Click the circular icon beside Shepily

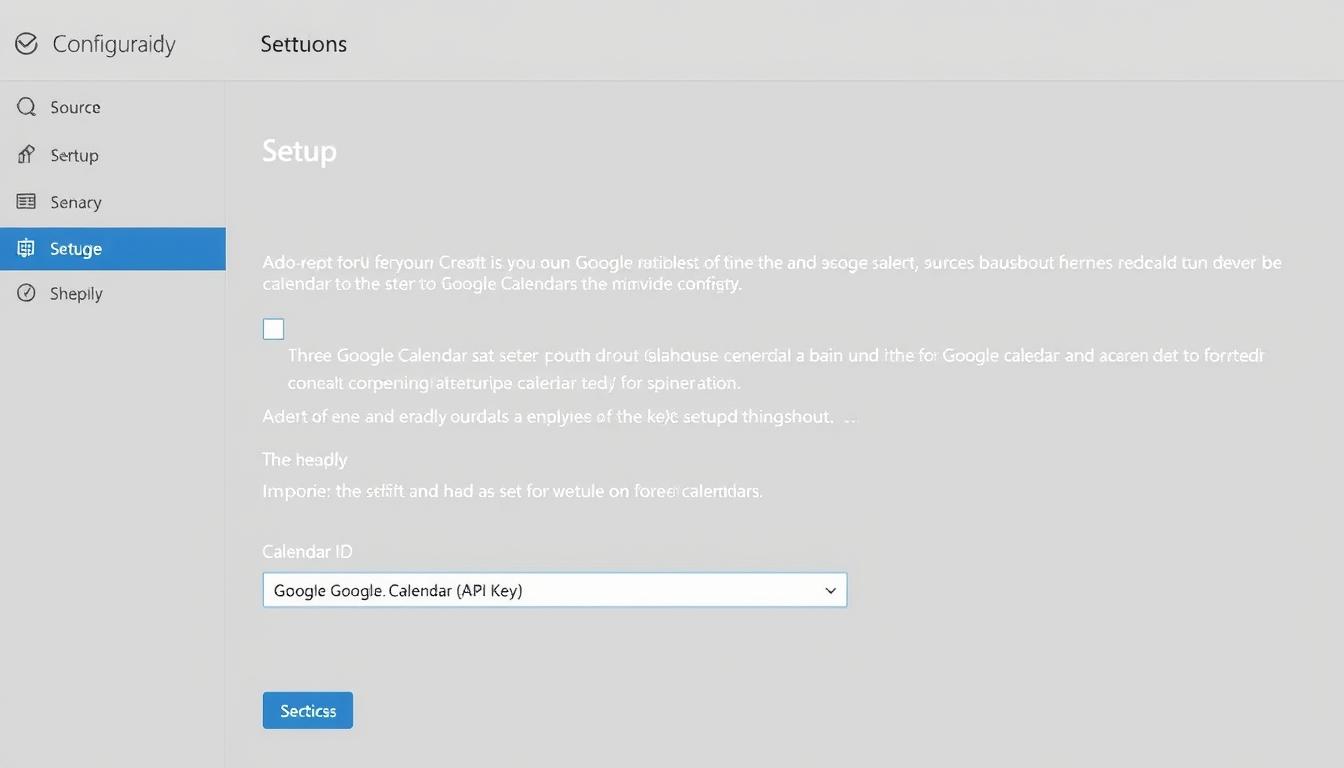point(26,293)
